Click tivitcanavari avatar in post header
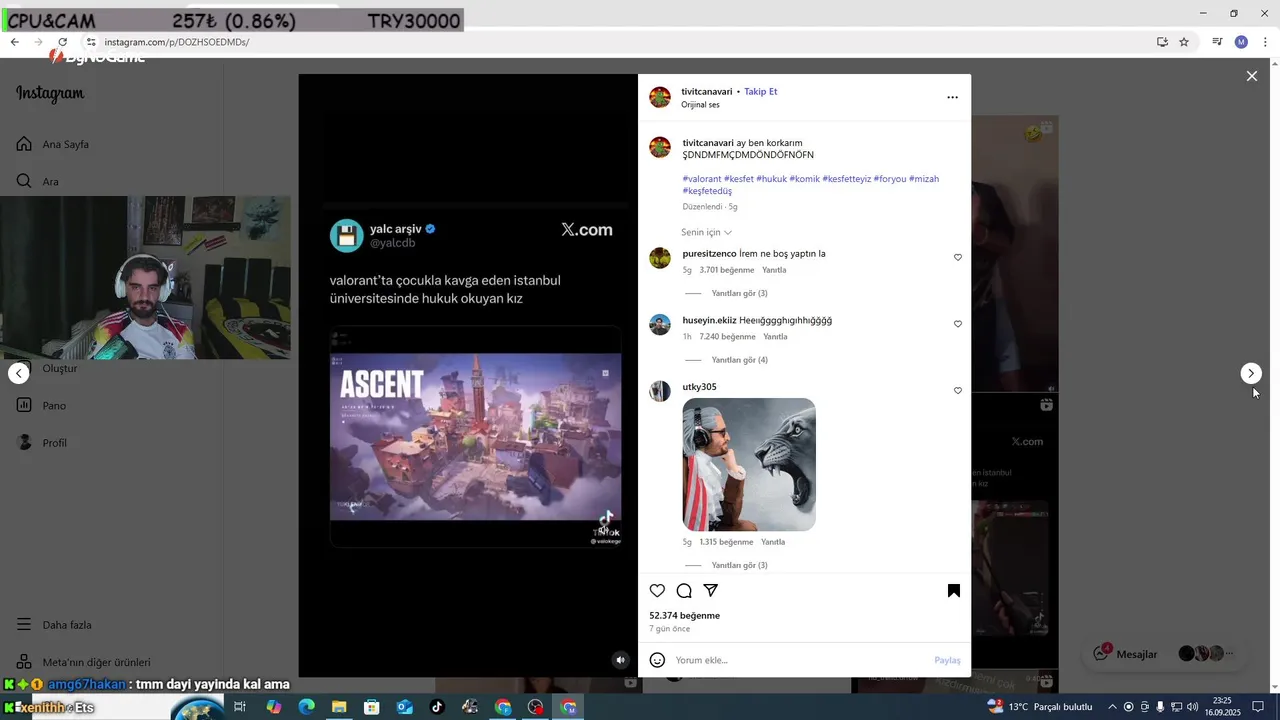 tap(660, 97)
